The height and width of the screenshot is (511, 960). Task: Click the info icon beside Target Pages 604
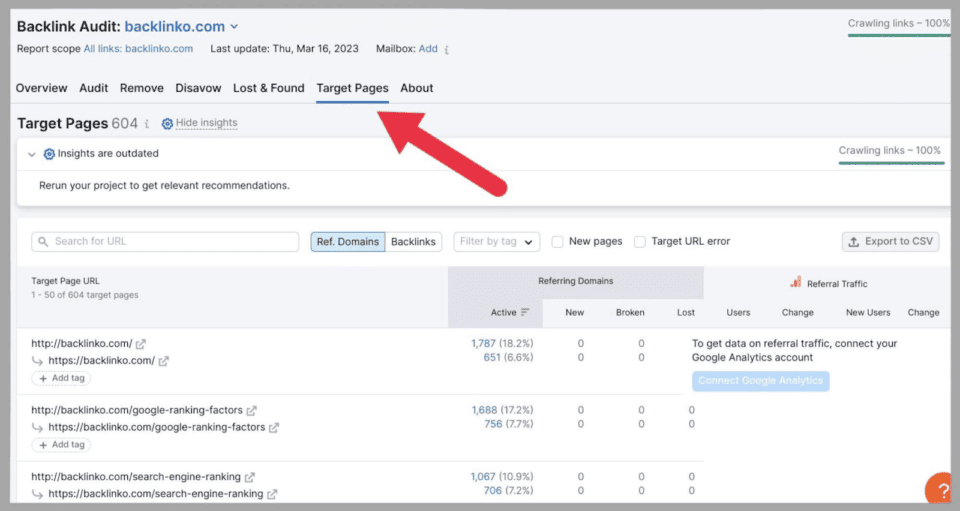[147, 124]
